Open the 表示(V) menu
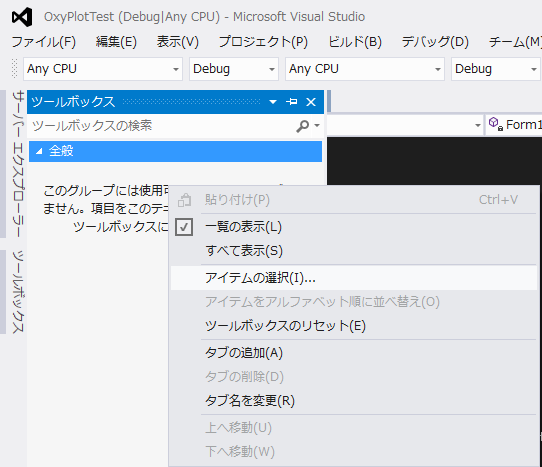 pyautogui.click(x=178, y=42)
